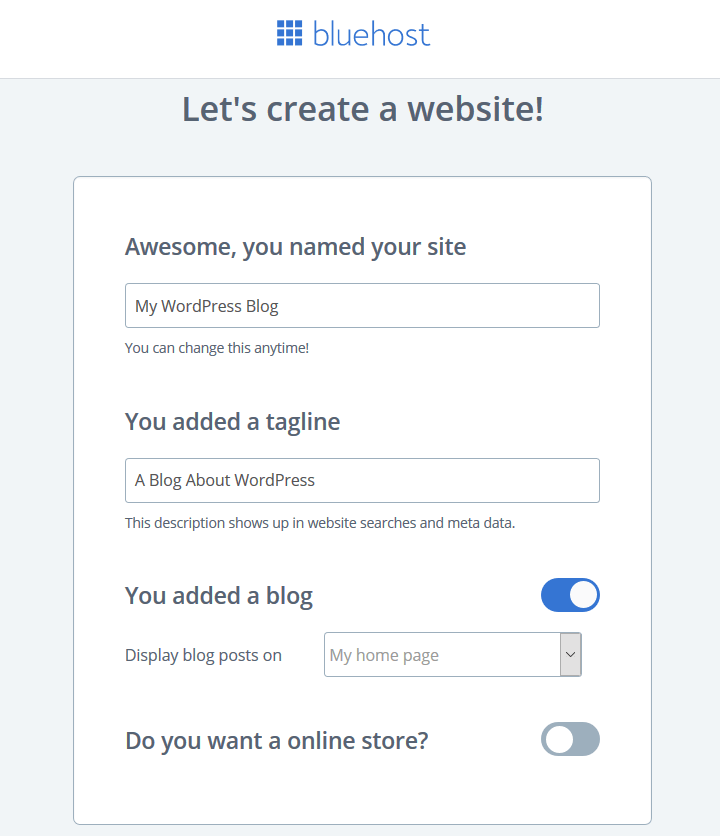The width and height of the screenshot is (720, 836).
Task: Click the "You added a blog" label
Action: 219,596
